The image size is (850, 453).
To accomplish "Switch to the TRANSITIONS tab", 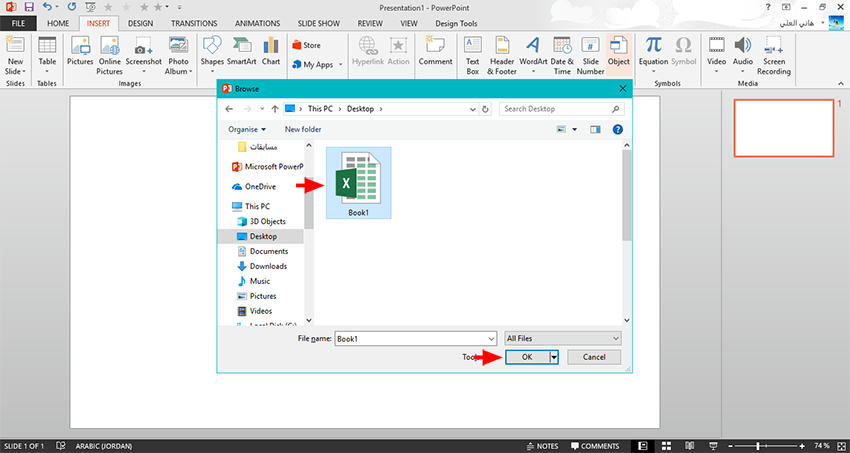I will click(194, 23).
